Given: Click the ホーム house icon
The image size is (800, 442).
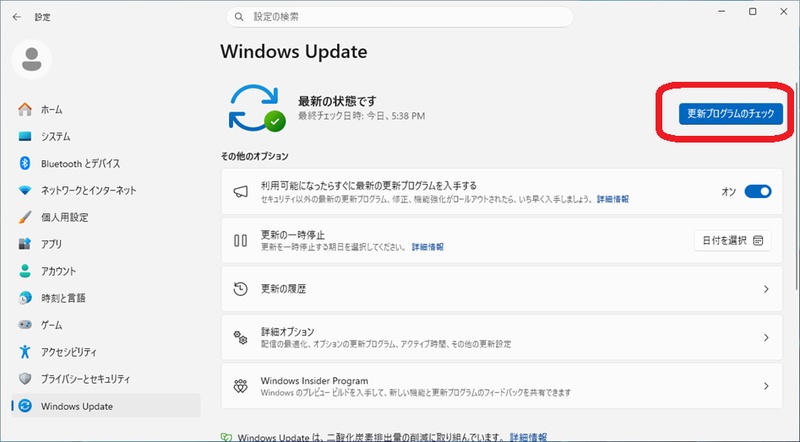Looking at the screenshot, I should (x=25, y=109).
